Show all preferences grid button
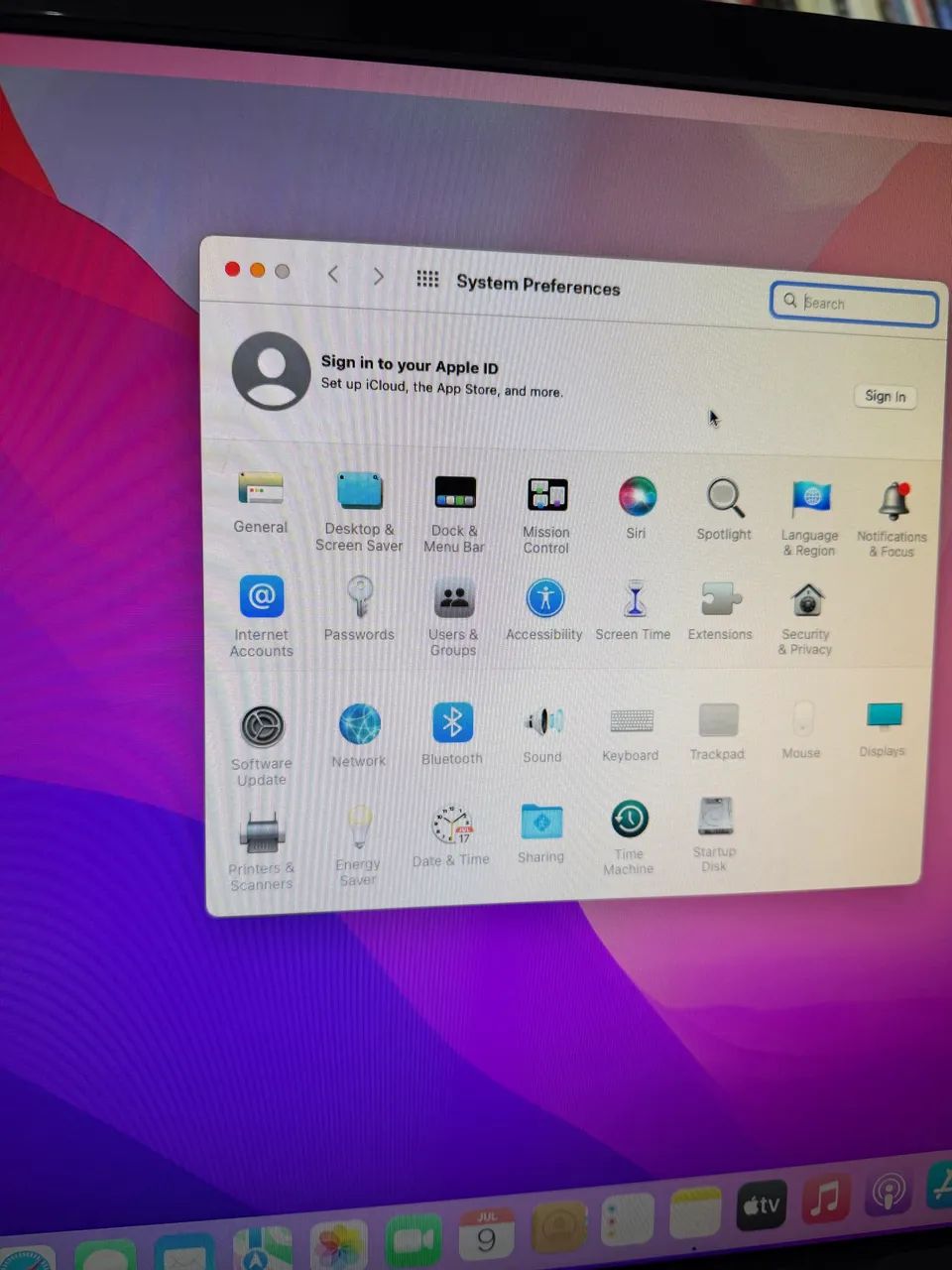The width and height of the screenshot is (952, 1270). 427,279
